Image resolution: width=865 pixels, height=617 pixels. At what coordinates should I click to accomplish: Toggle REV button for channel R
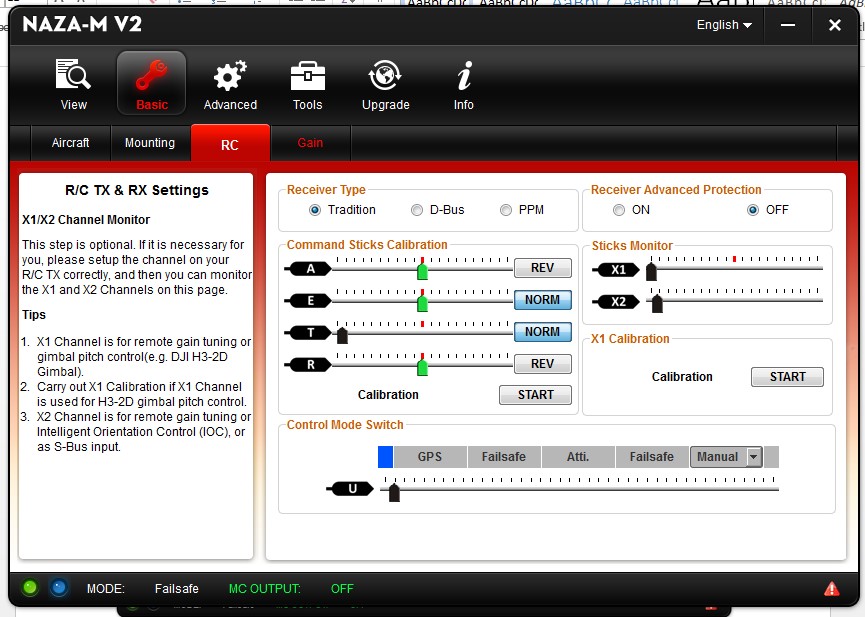pyautogui.click(x=542, y=364)
